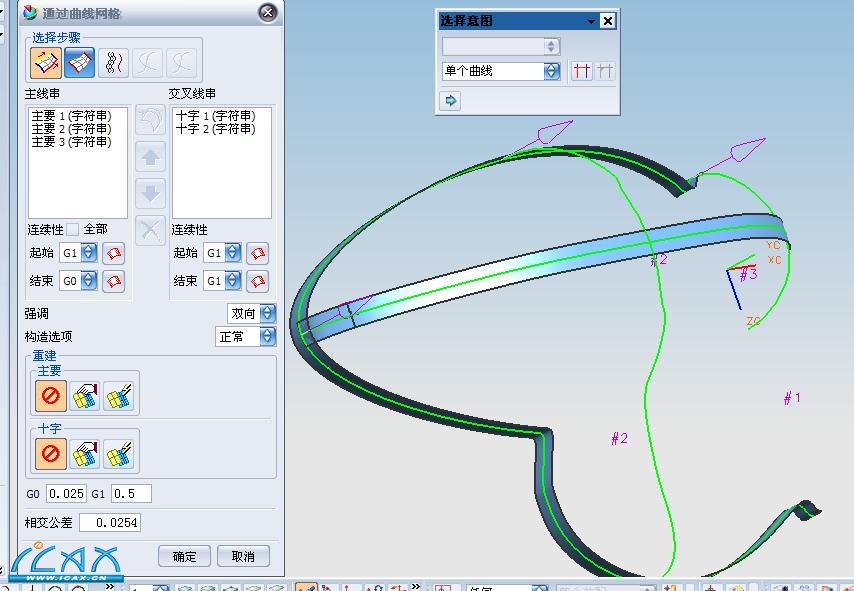Open the primary 结束 G0 continuity dropdown
The height and width of the screenshot is (591, 854).
click(89, 282)
